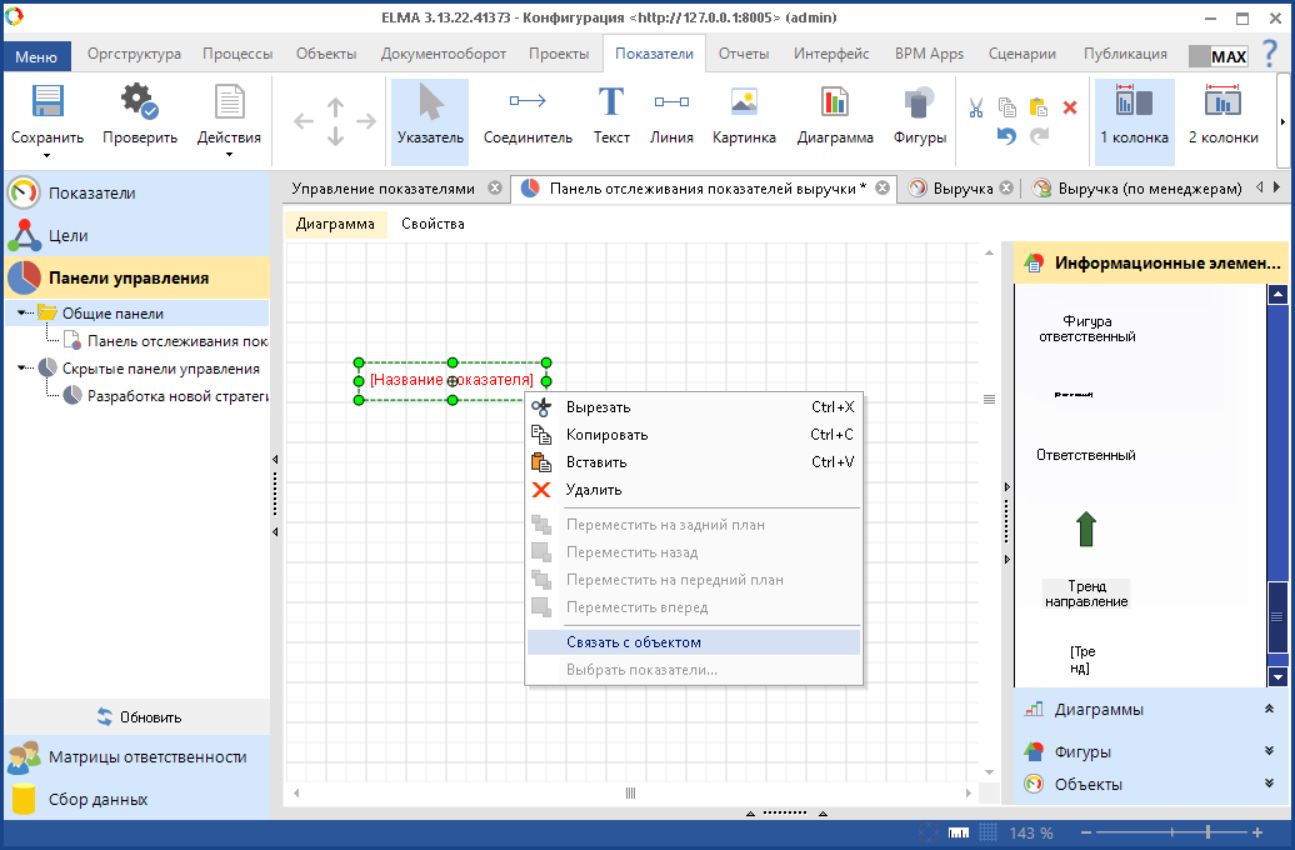Pick the Текст text tool
This screenshot has height=850, width=1295.
611,116
